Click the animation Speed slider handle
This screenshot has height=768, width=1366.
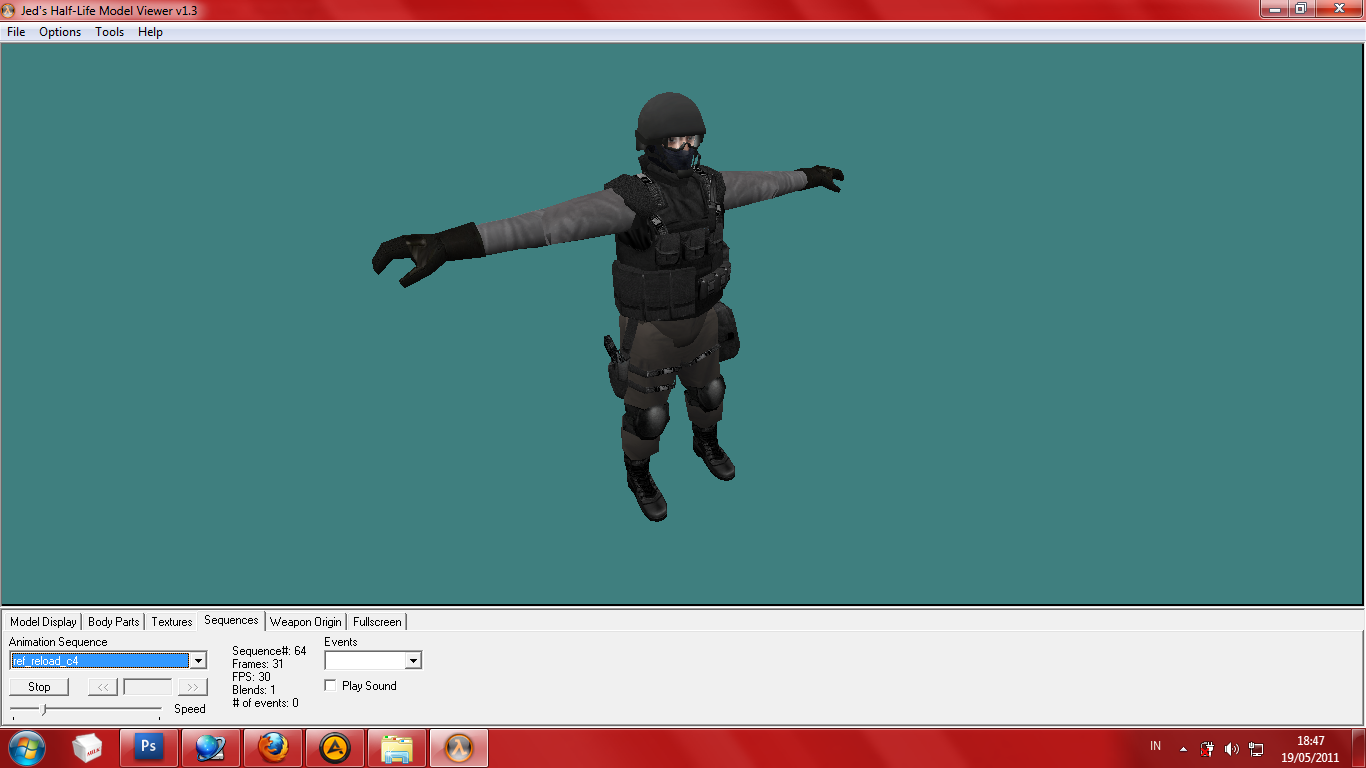(x=43, y=710)
